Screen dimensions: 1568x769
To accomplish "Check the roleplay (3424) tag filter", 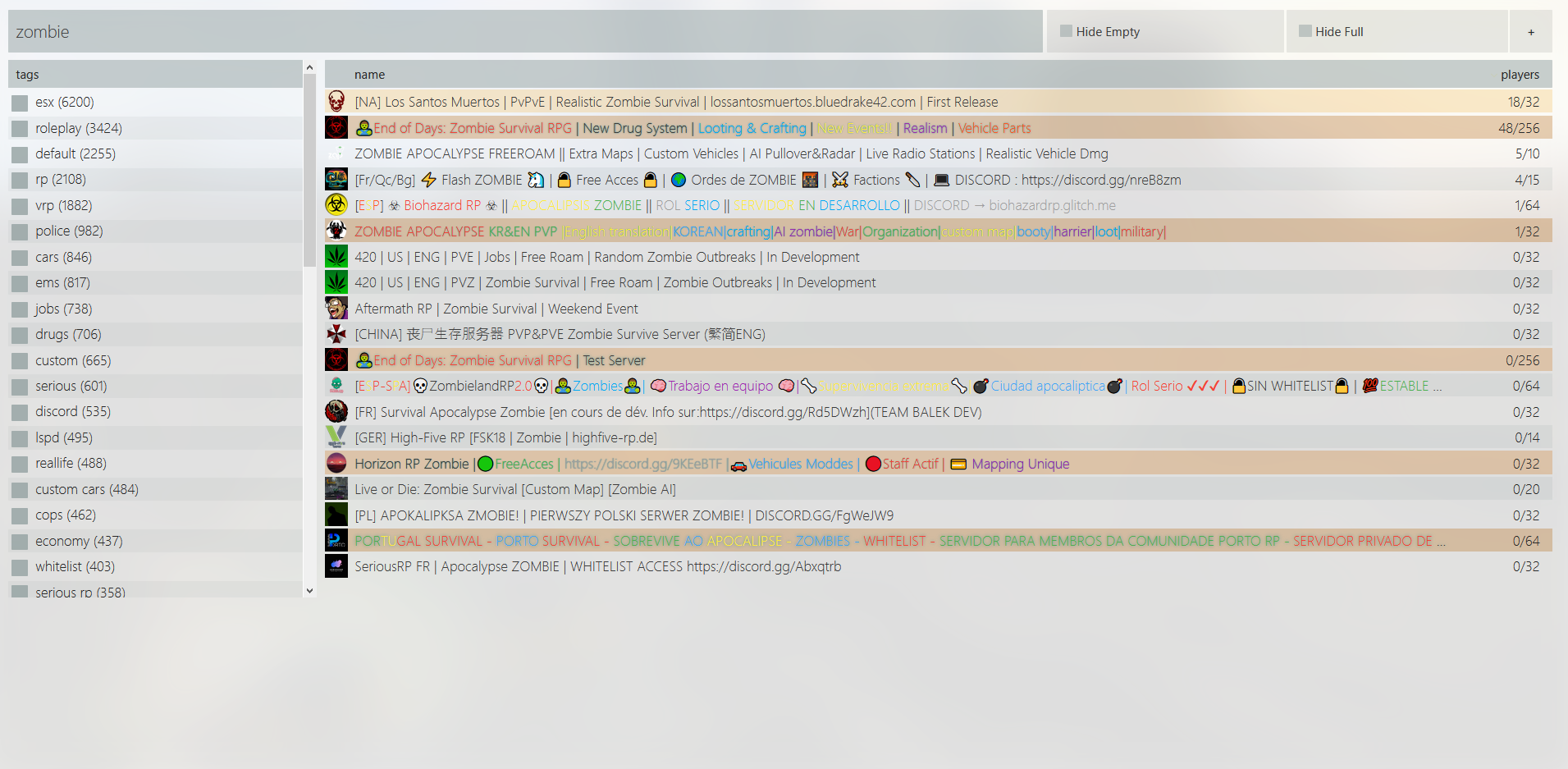I will [20, 129].
